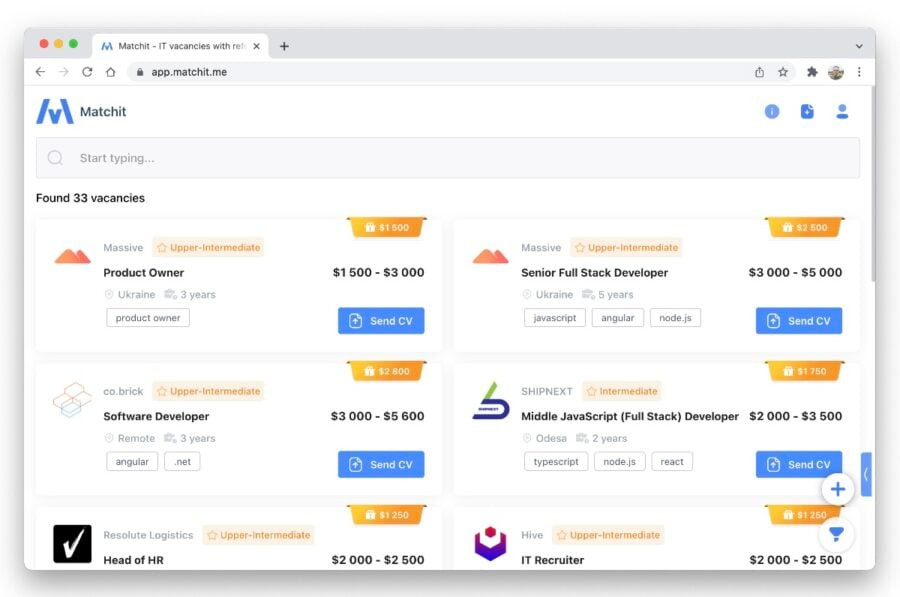Click the share icon in address bar
The height and width of the screenshot is (597, 900).
tap(759, 72)
